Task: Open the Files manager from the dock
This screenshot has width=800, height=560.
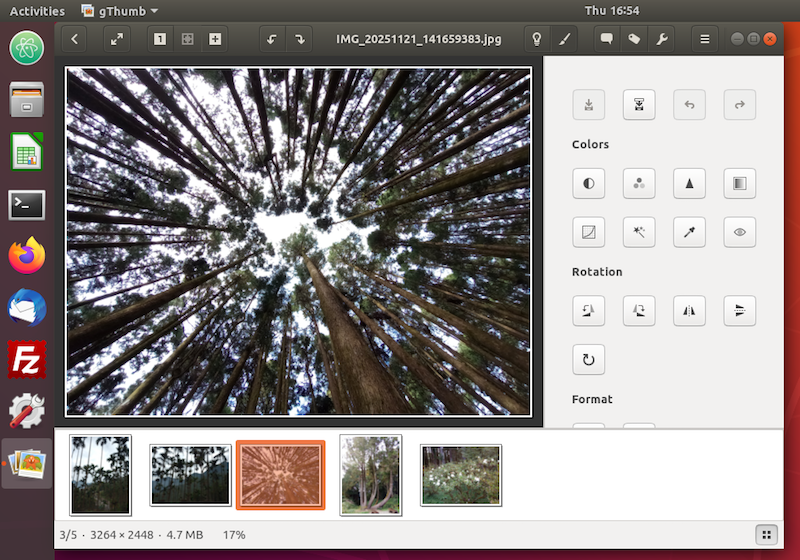Action: click(x=27, y=100)
